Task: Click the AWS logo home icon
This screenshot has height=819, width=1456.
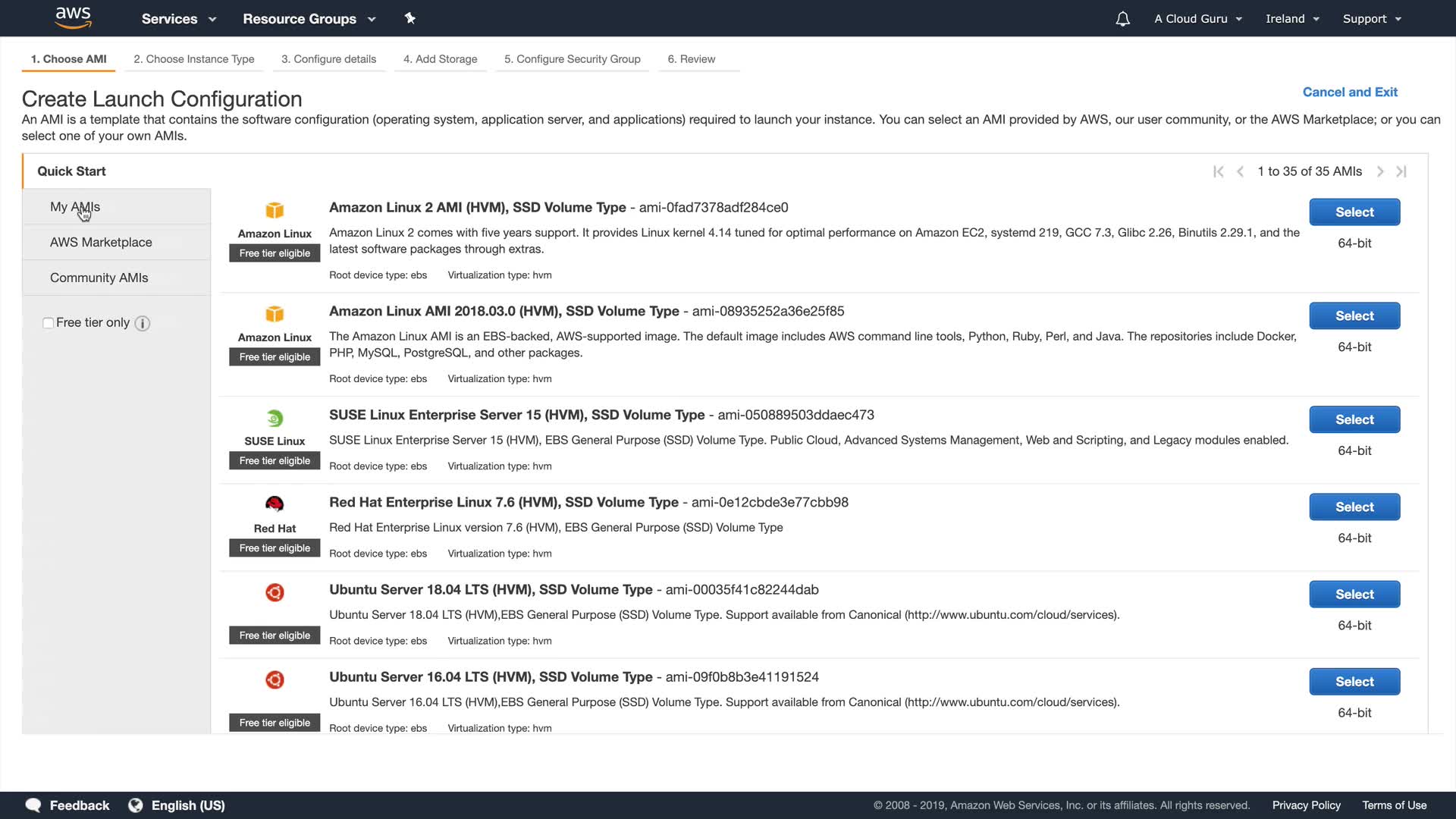Action: (x=74, y=17)
